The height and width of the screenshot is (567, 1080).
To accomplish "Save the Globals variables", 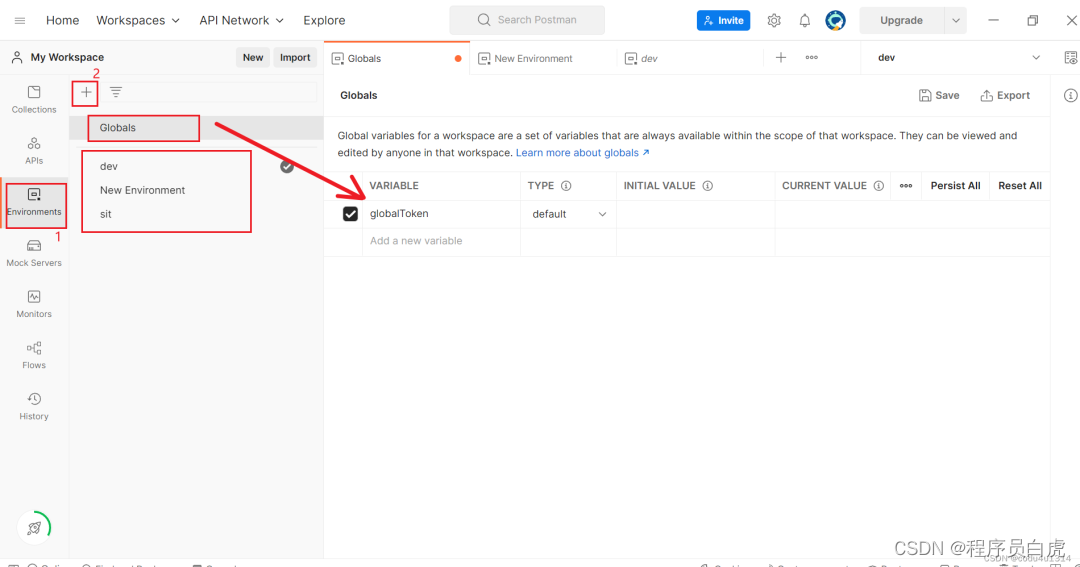I will [x=939, y=96].
